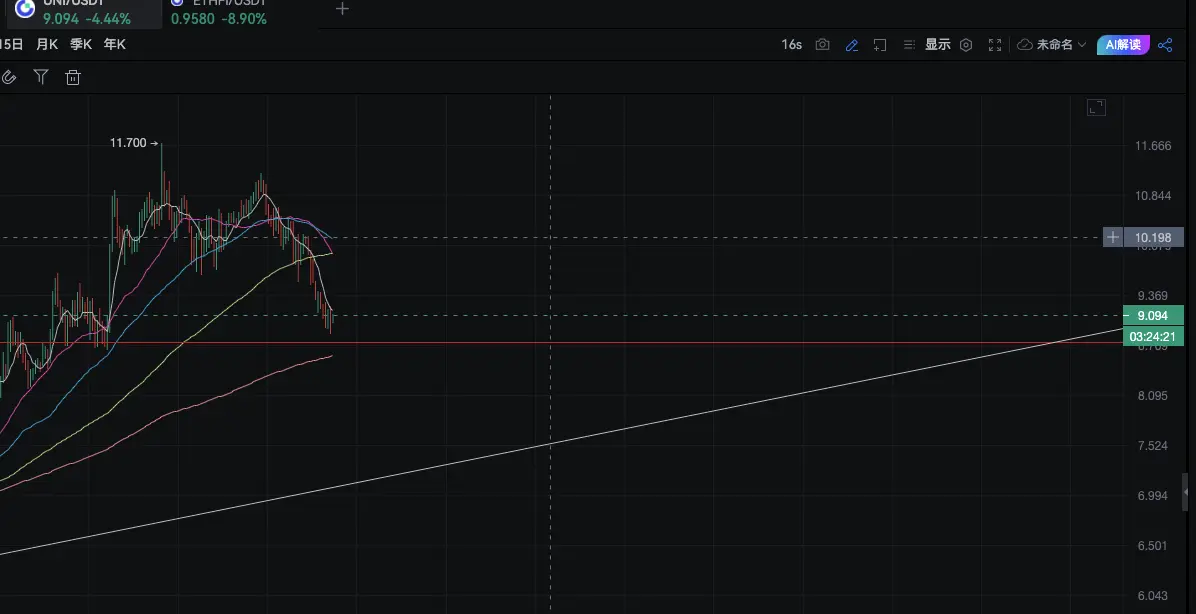
Task: Click the 9.369 price axis label
Action: coord(1153,295)
